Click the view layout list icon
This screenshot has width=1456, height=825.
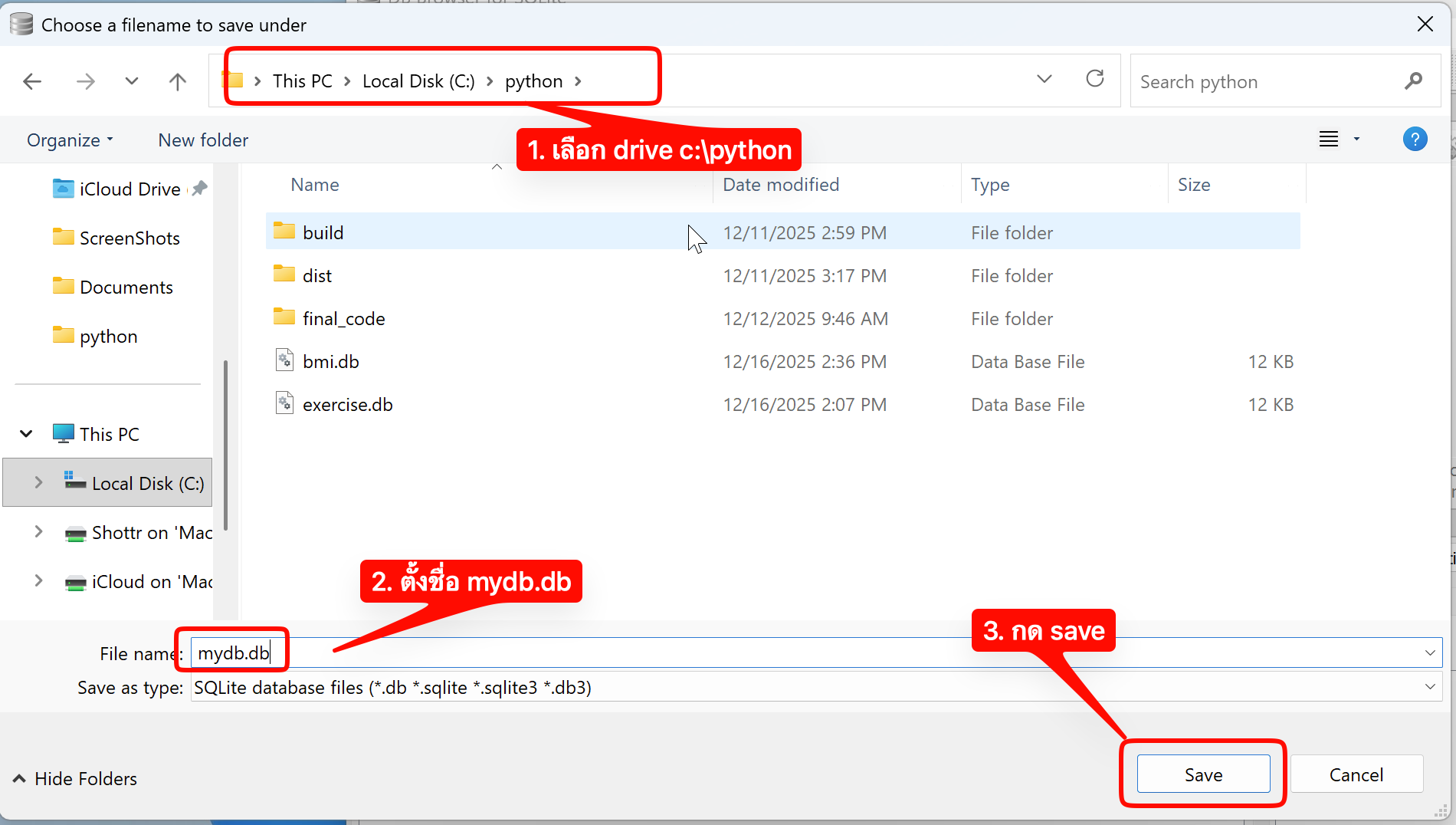1328,140
